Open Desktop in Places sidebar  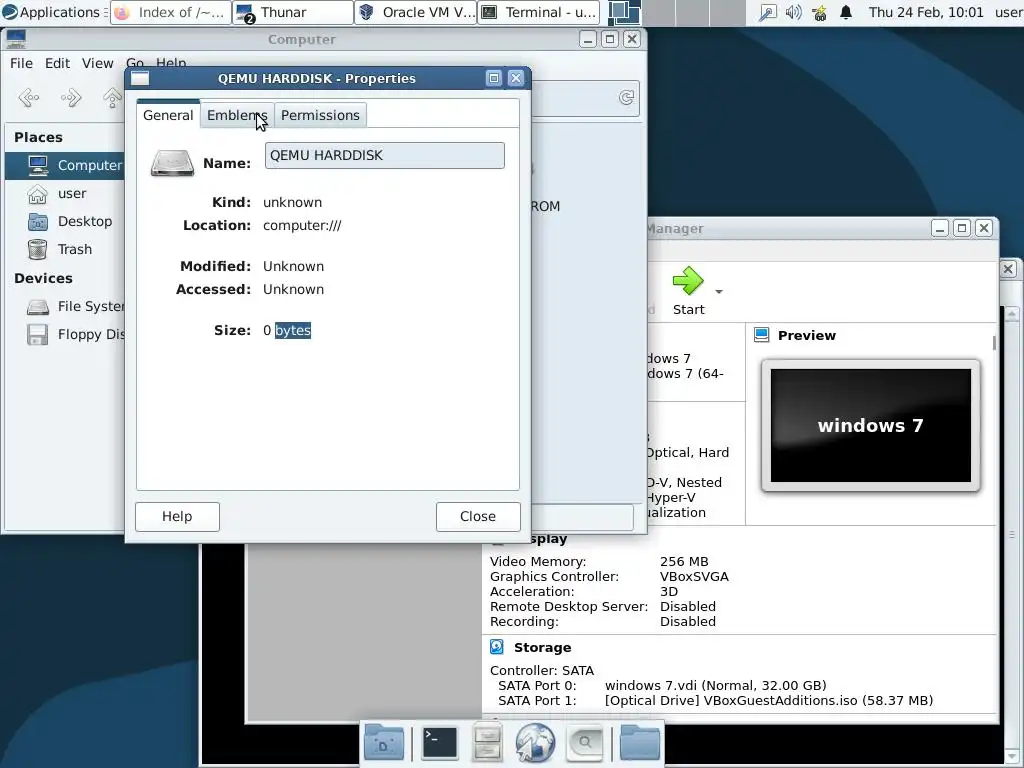pos(65,221)
